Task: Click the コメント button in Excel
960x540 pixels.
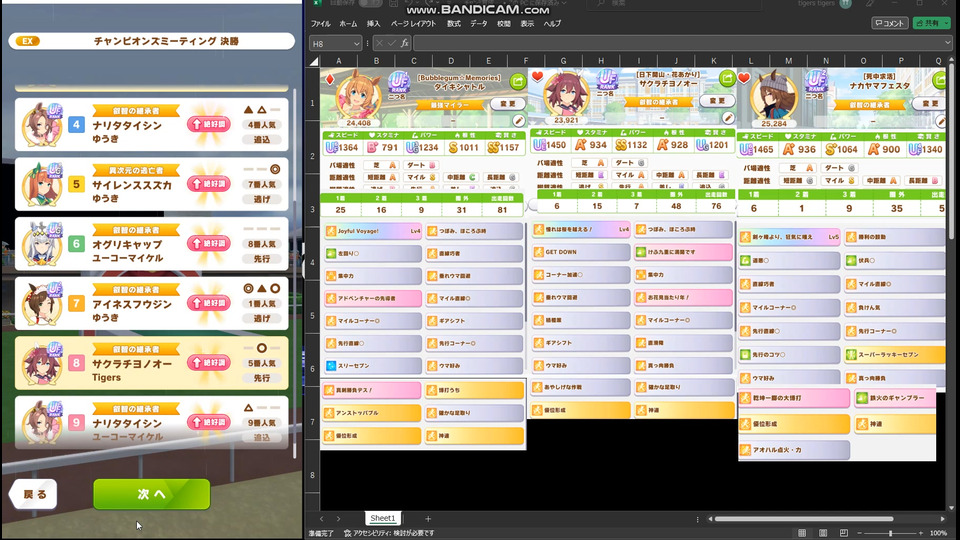Action: pyautogui.click(x=890, y=23)
